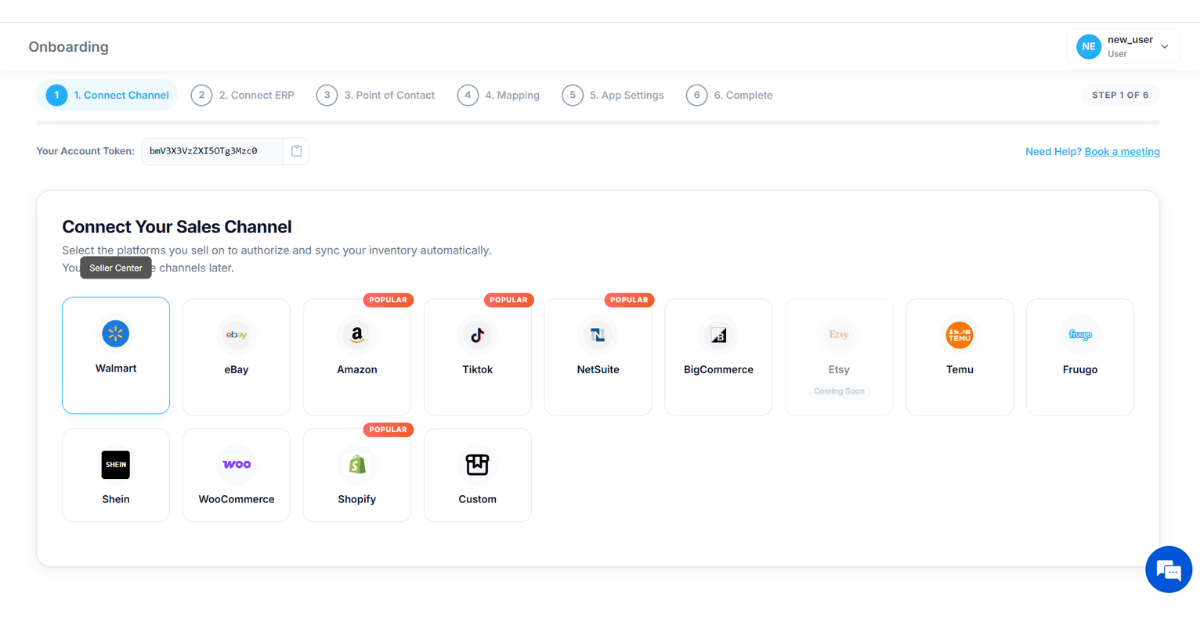The height and width of the screenshot is (630, 1200).
Task: Click the Need Help? text
Action: point(1053,152)
